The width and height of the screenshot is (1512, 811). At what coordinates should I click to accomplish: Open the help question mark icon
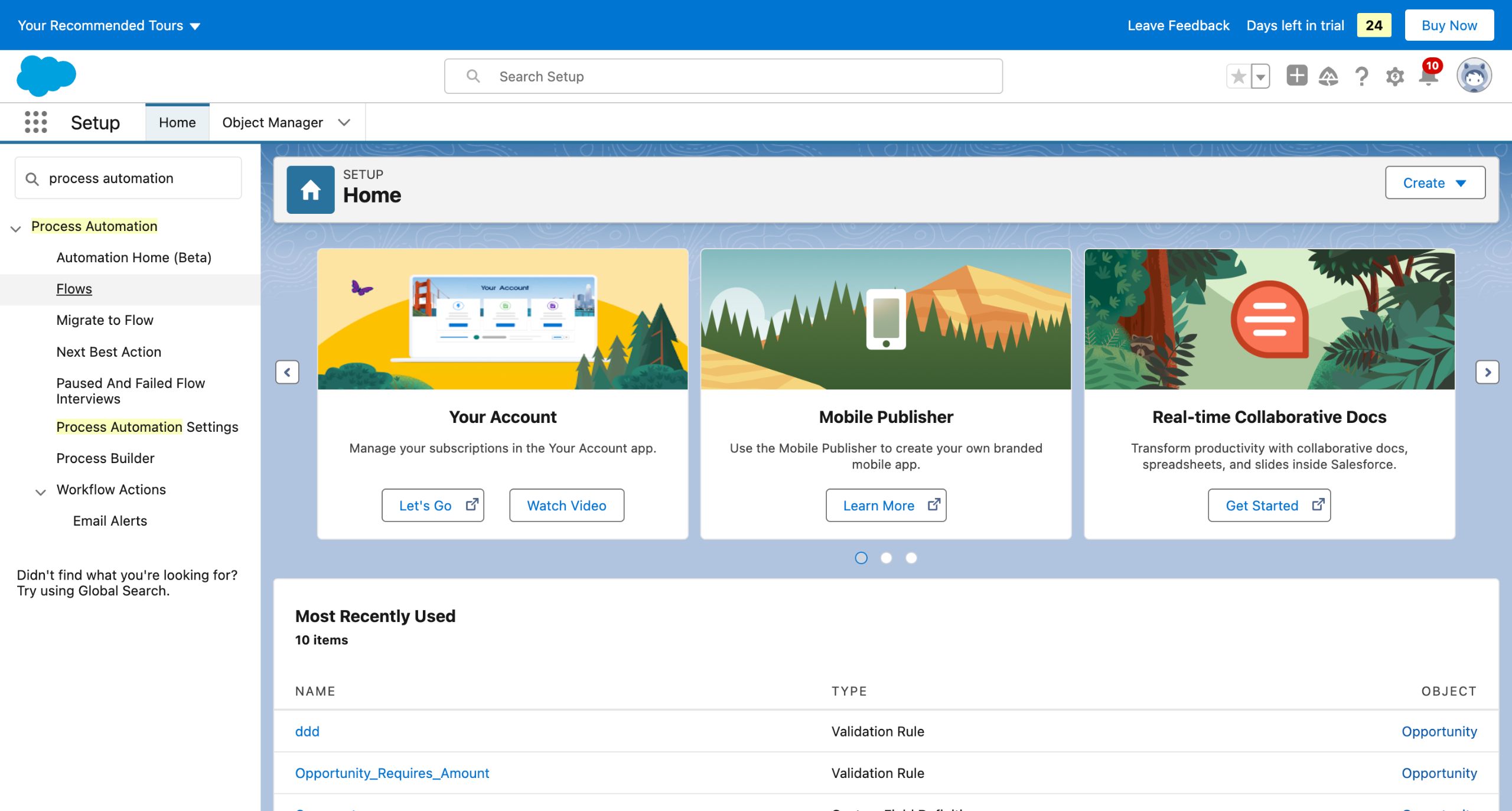click(x=1361, y=76)
